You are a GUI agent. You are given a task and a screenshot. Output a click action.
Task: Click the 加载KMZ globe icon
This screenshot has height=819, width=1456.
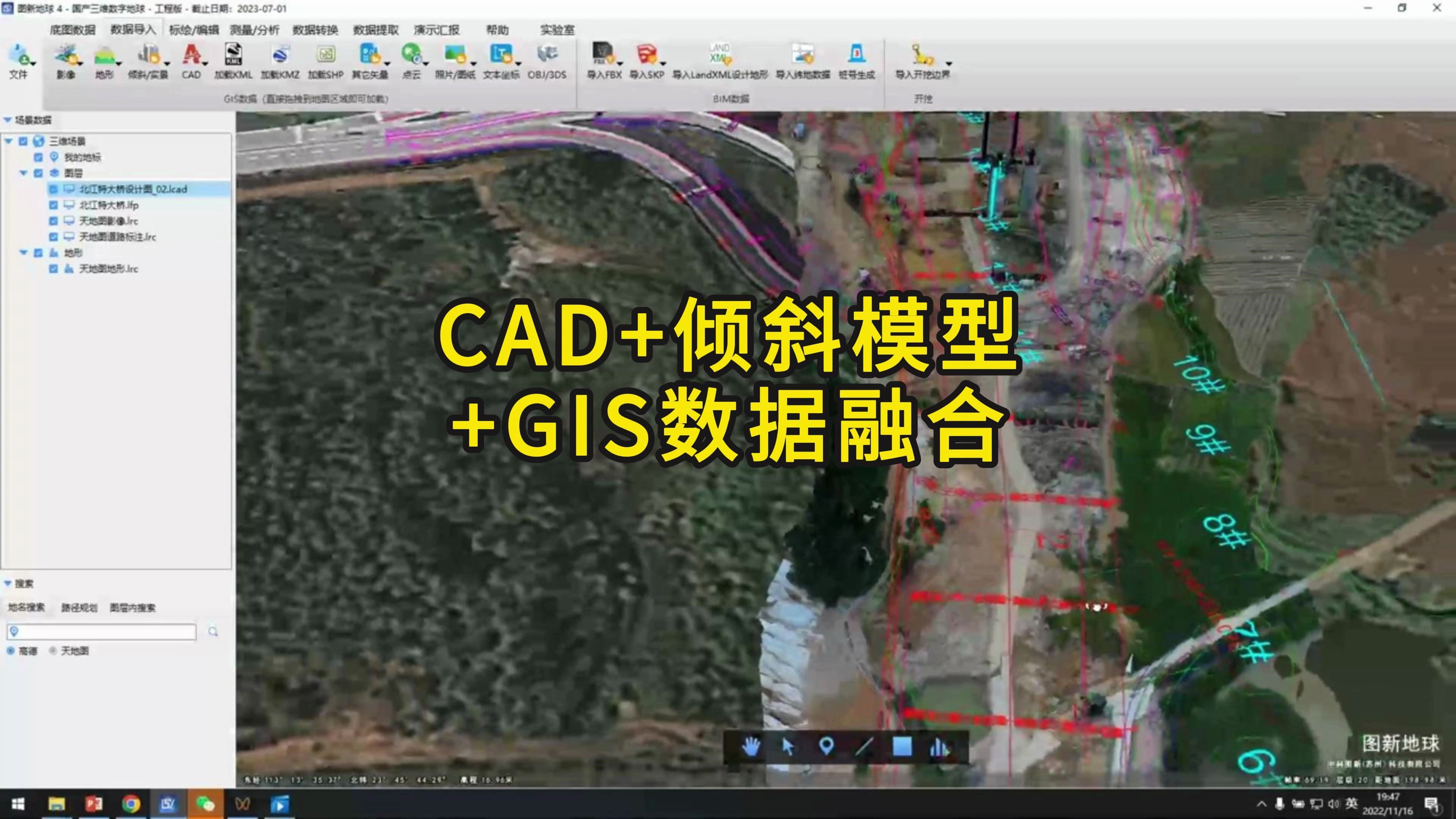tap(280, 55)
